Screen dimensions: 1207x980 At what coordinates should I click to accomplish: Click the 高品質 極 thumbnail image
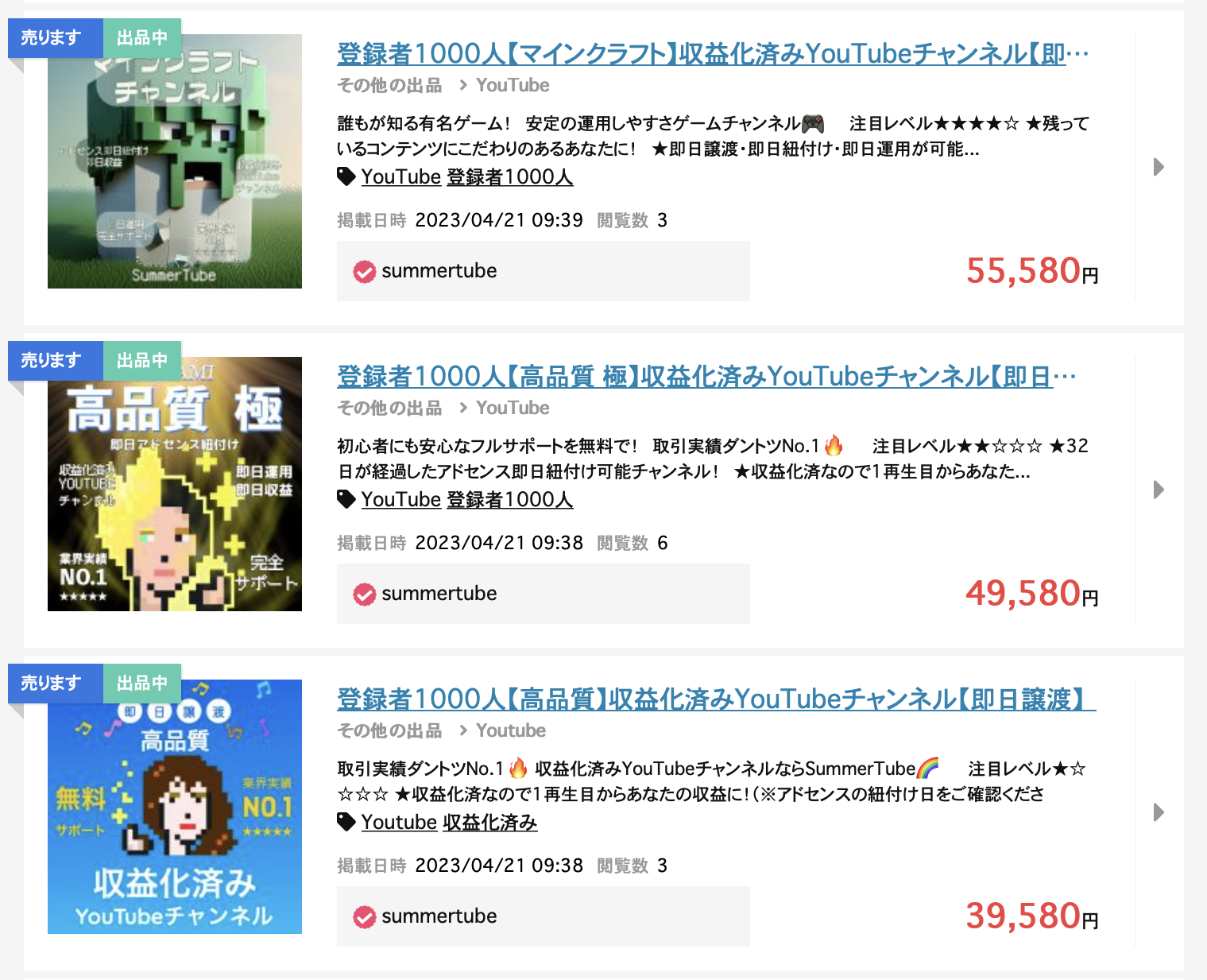[175, 484]
